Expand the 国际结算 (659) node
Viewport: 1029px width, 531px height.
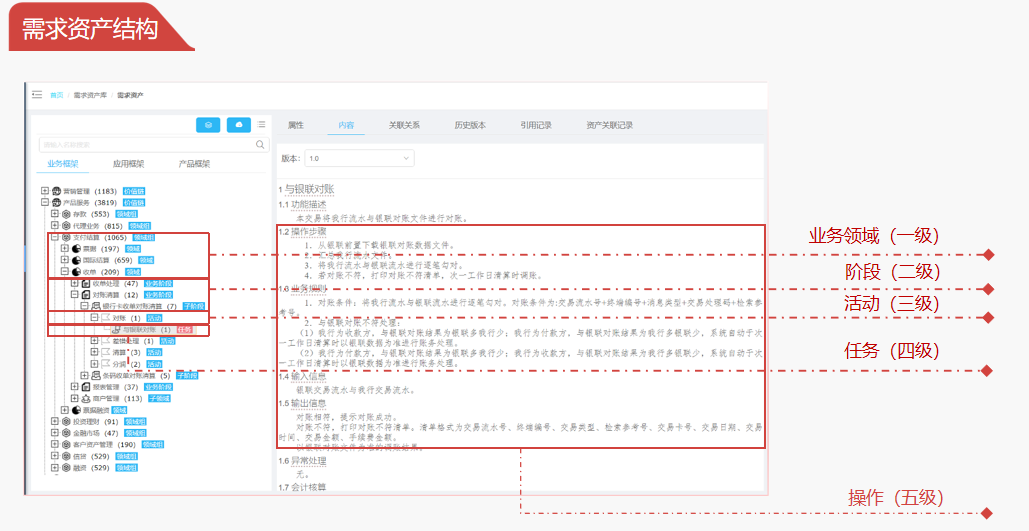(65, 261)
